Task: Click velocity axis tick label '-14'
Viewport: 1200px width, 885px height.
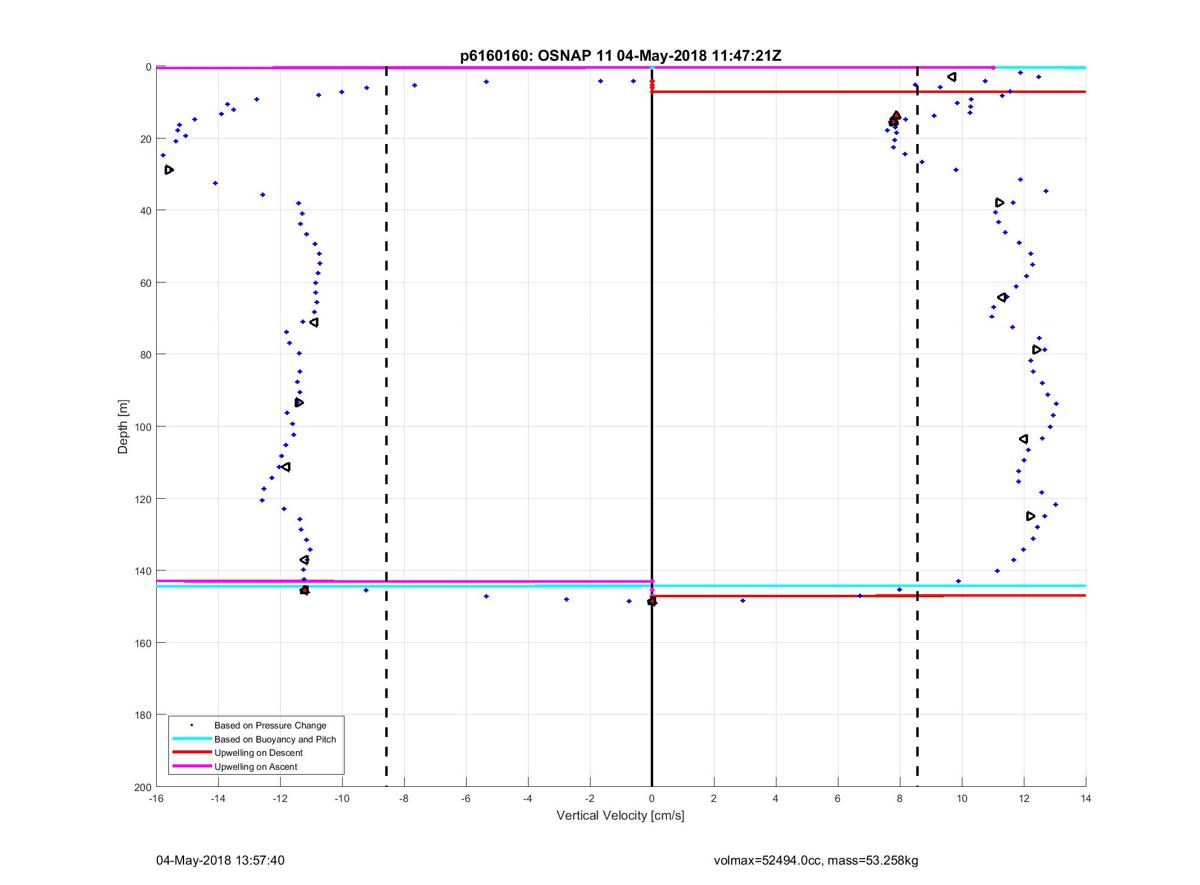Action: tap(217, 798)
